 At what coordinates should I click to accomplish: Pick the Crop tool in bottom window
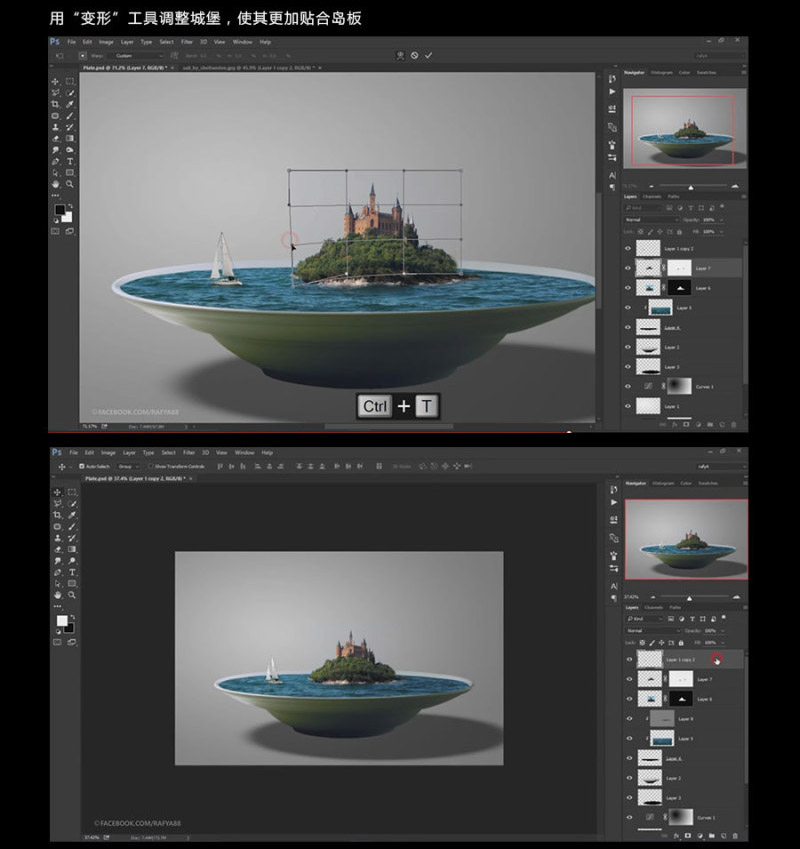57,515
